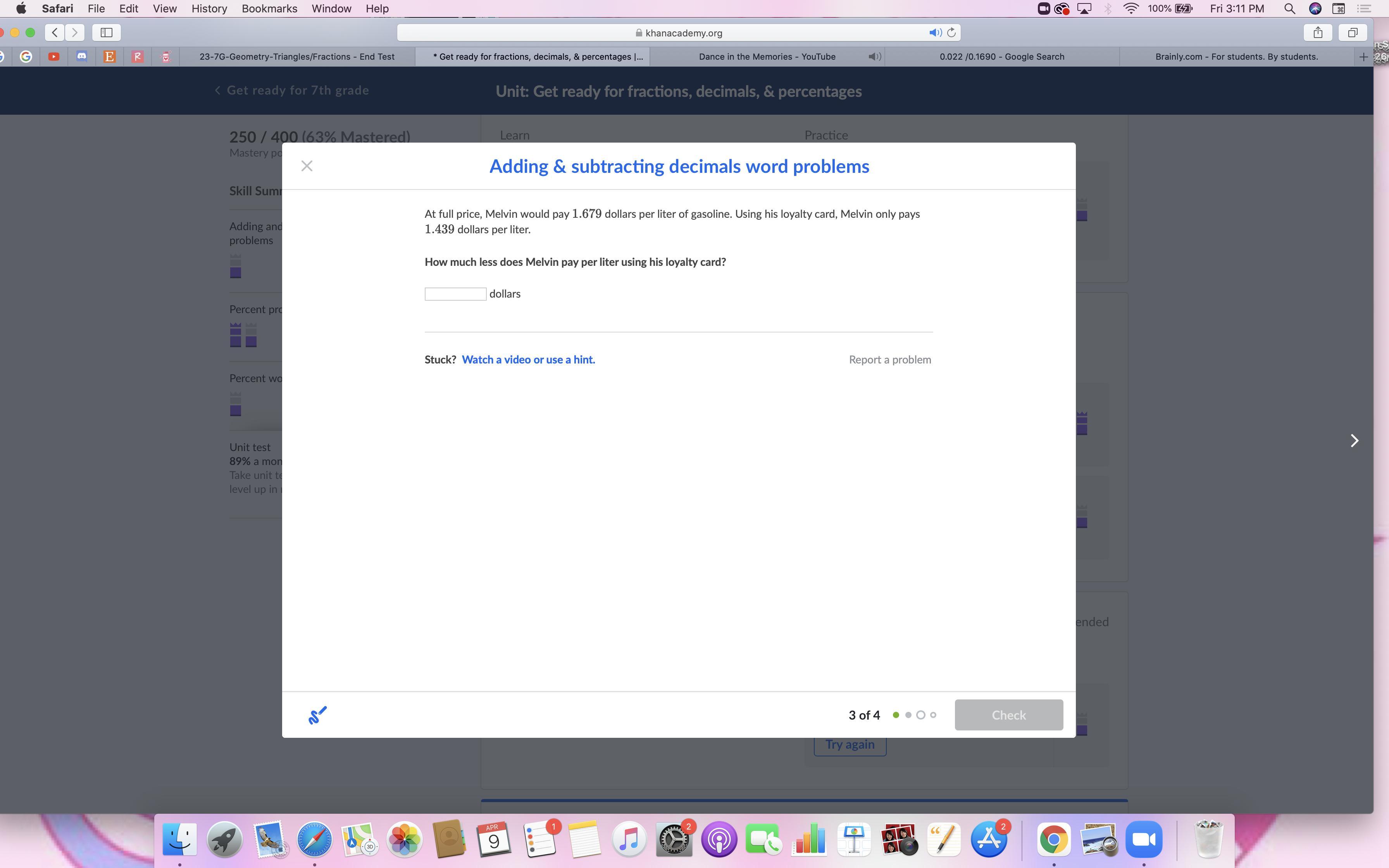Click the dollars answer input field
1389x868 pixels.
coord(455,294)
